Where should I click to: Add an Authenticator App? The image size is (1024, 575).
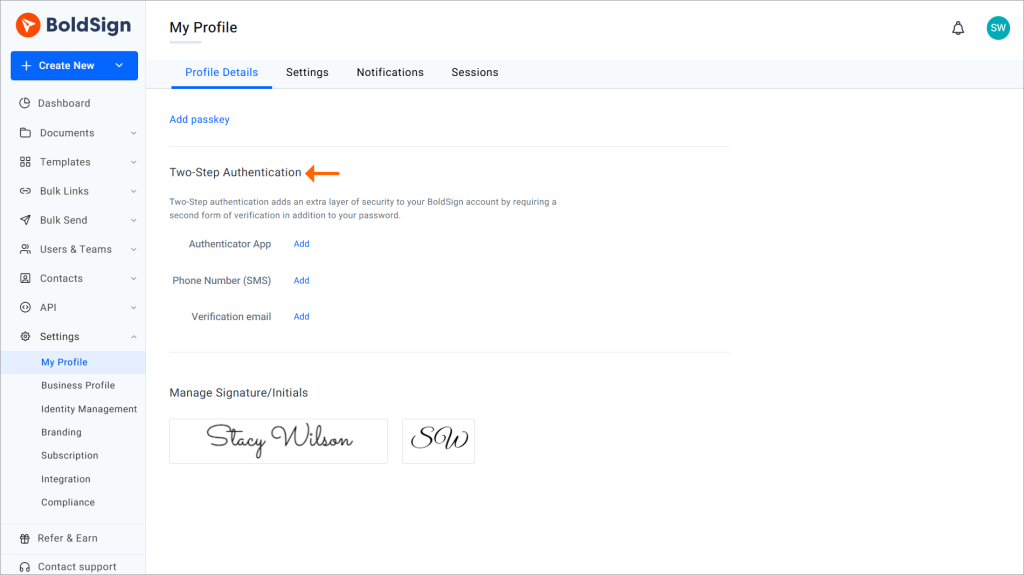301,244
